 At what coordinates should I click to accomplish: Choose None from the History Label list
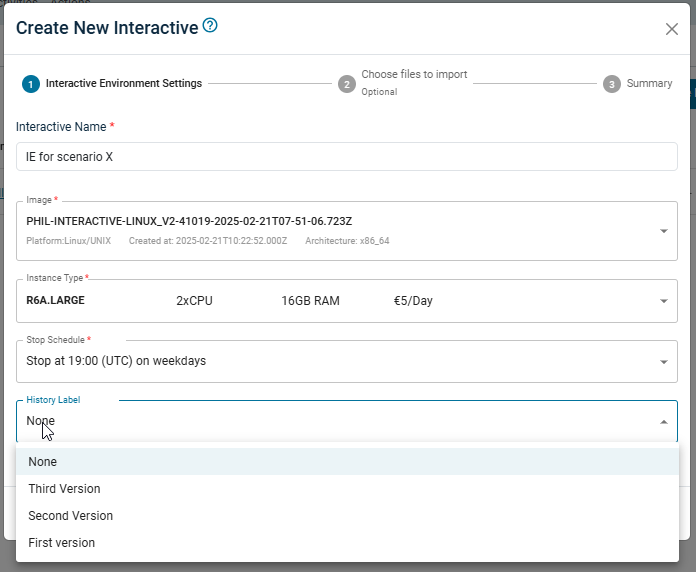43,462
